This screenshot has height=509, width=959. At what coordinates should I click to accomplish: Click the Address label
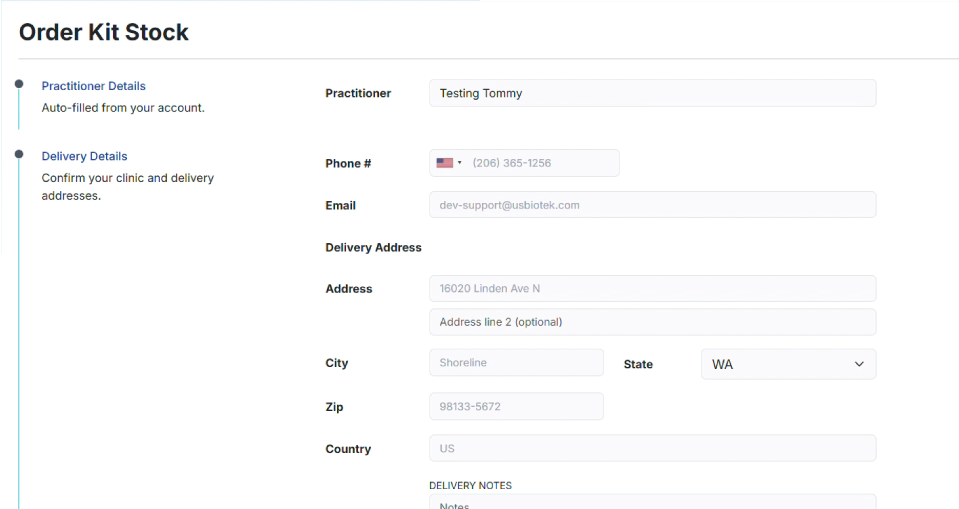point(349,289)
